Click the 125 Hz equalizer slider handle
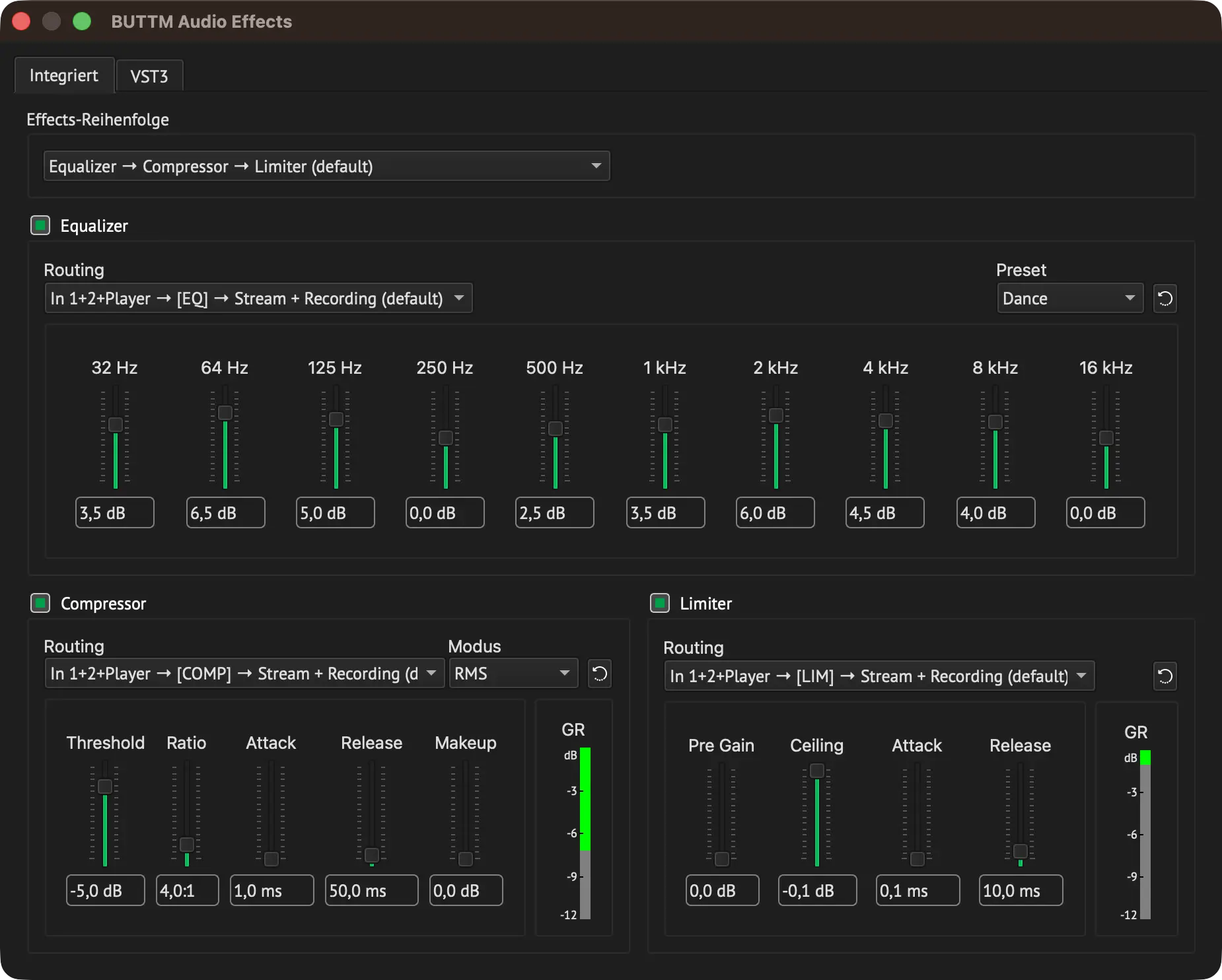The height and width of the screenshot is (980, 1222). [x=336, y=419]
